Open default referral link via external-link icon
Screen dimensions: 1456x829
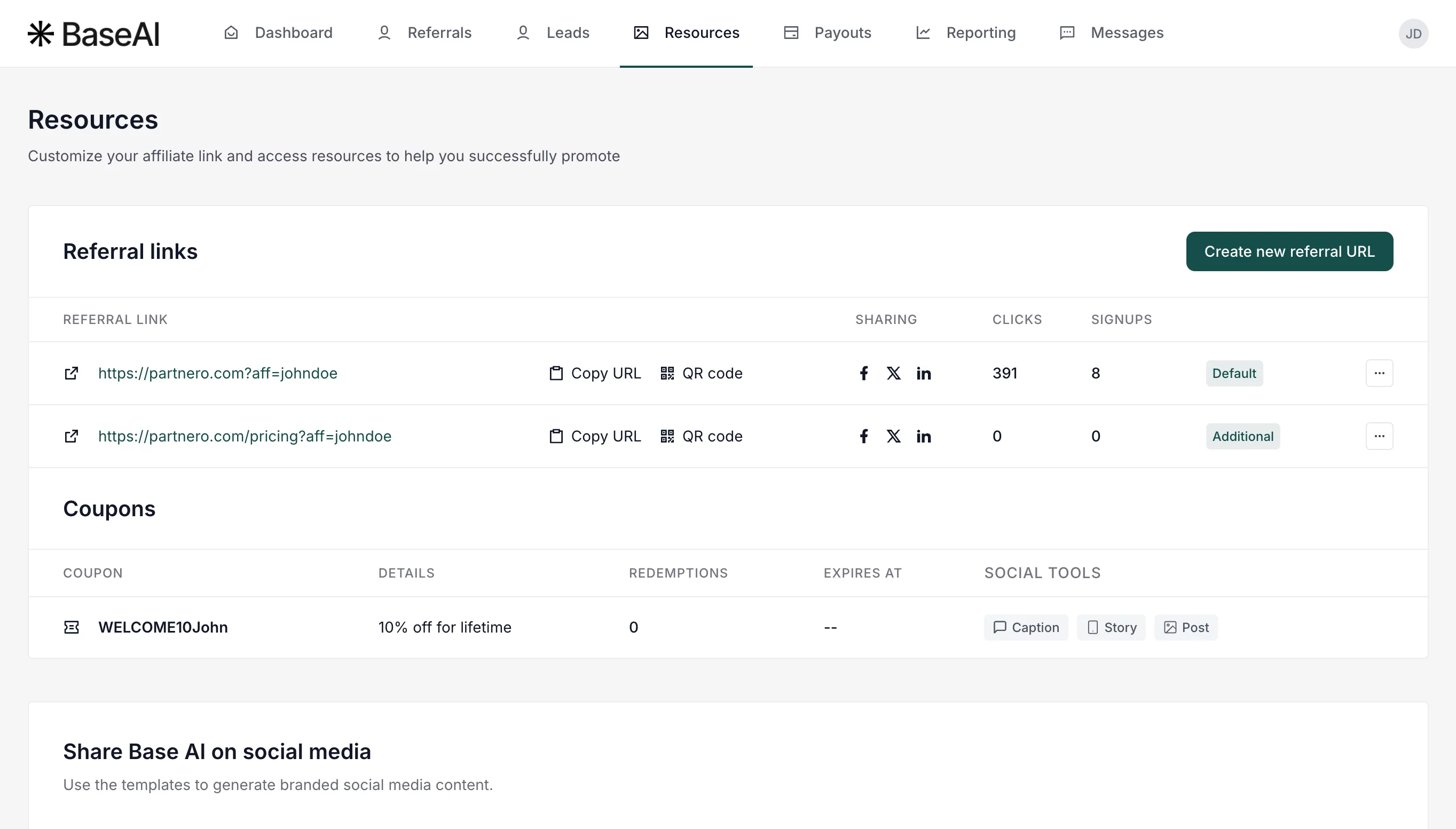pos(71,373)
